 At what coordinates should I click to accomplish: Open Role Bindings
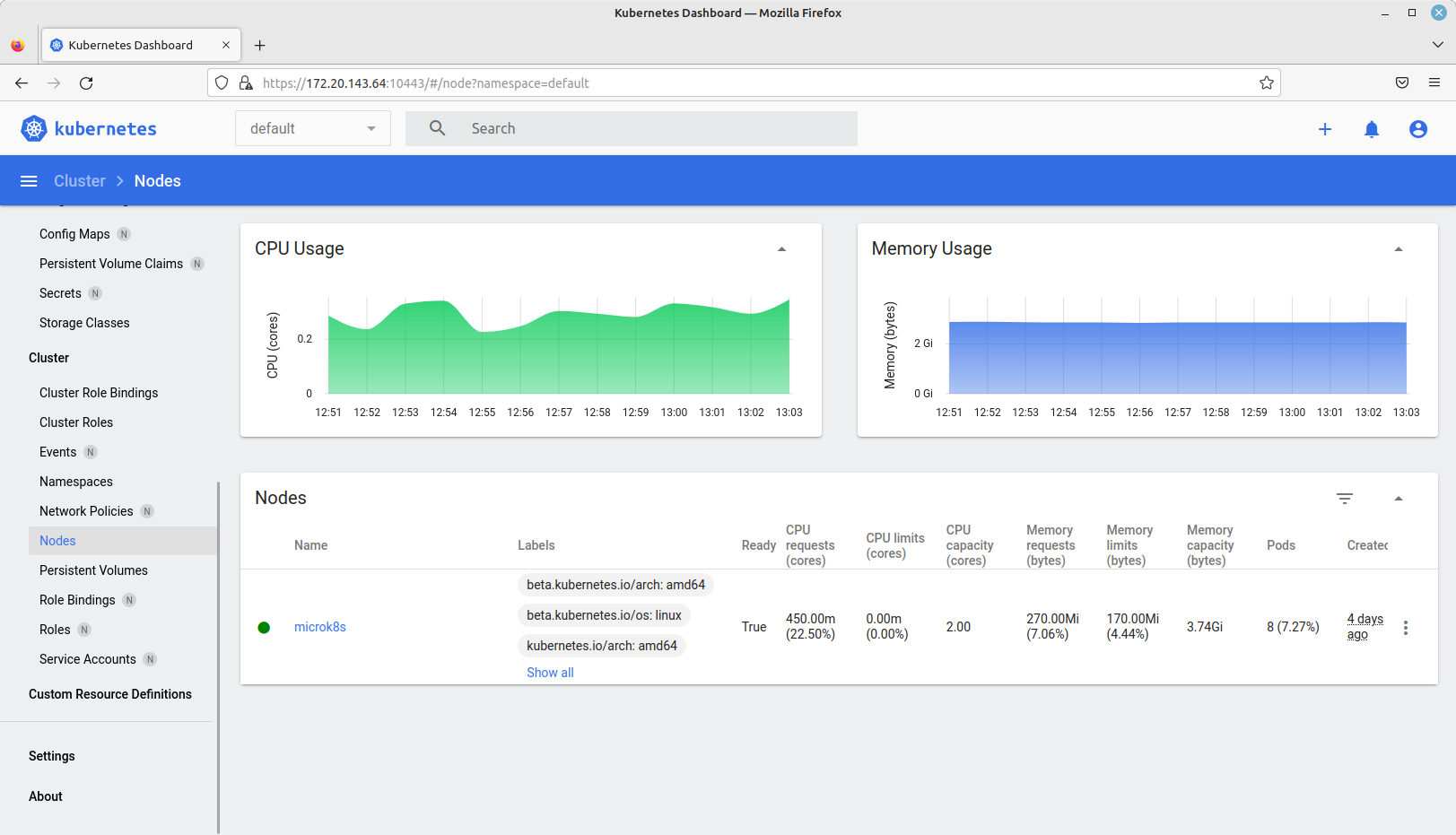(77, 600)
